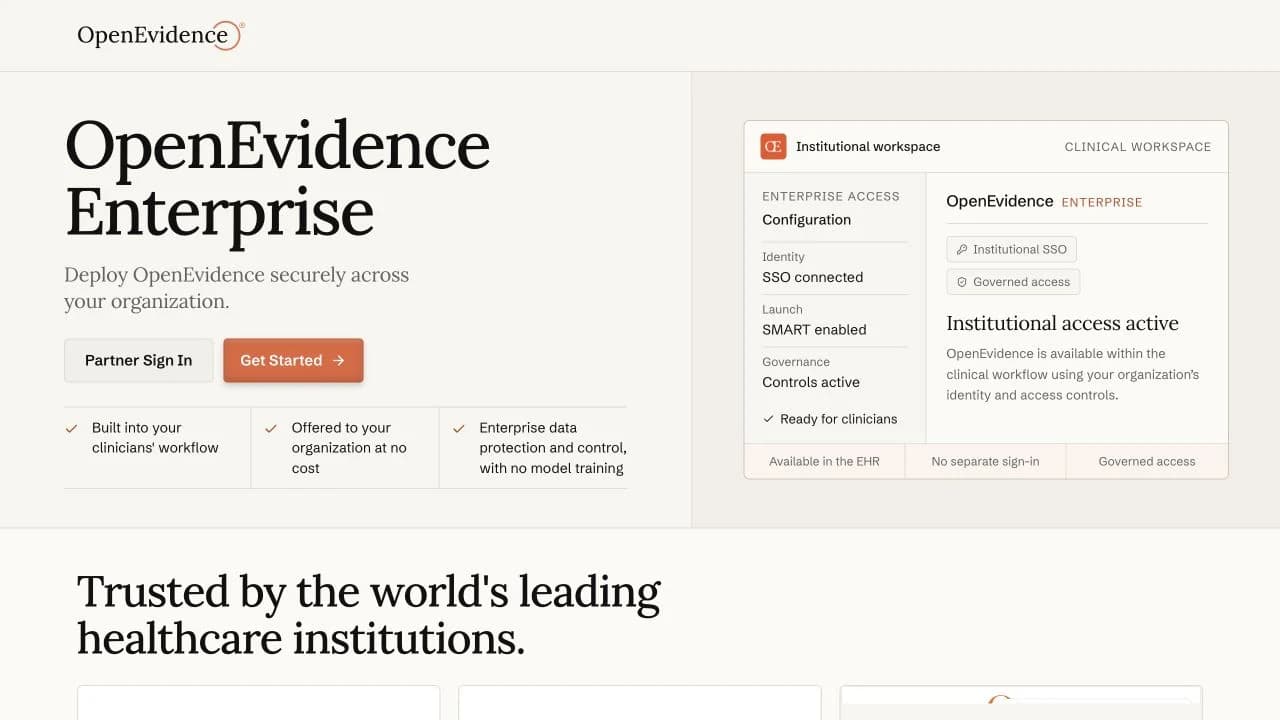Select Available in the EHR footer cell
The image size is (1280, 720).
824,461
